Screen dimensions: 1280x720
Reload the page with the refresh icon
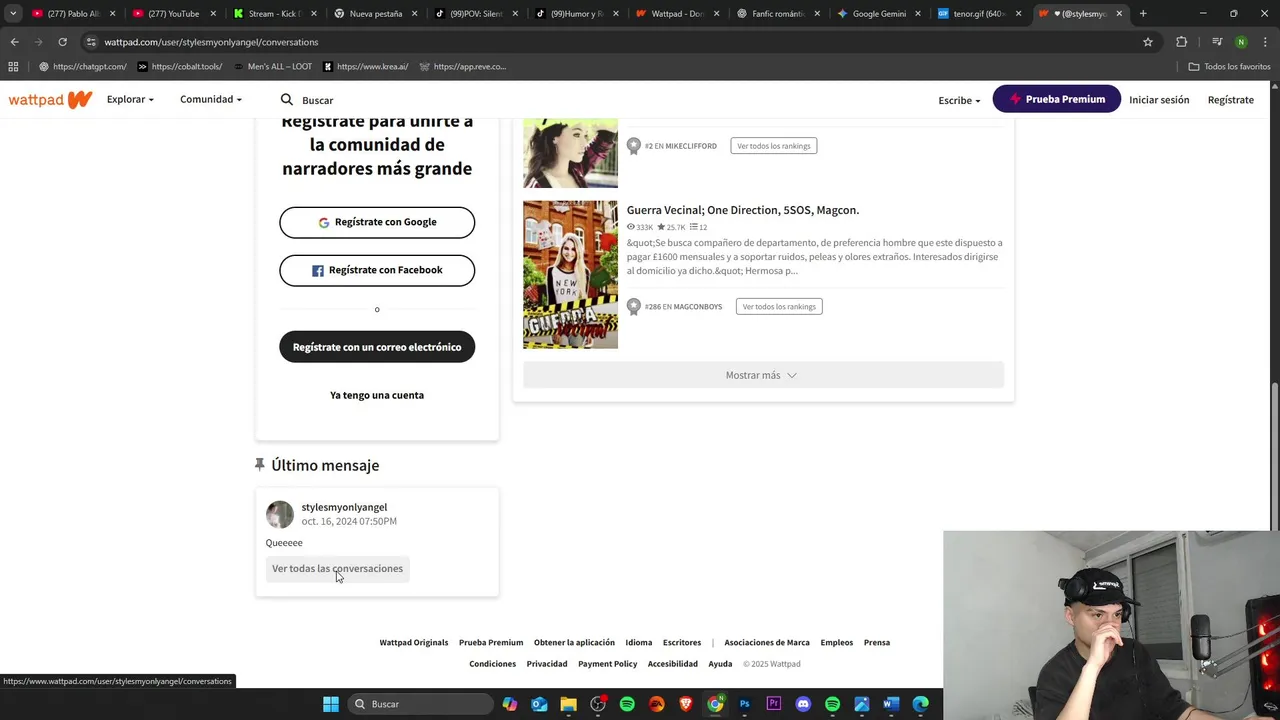[x=62, y=42]
